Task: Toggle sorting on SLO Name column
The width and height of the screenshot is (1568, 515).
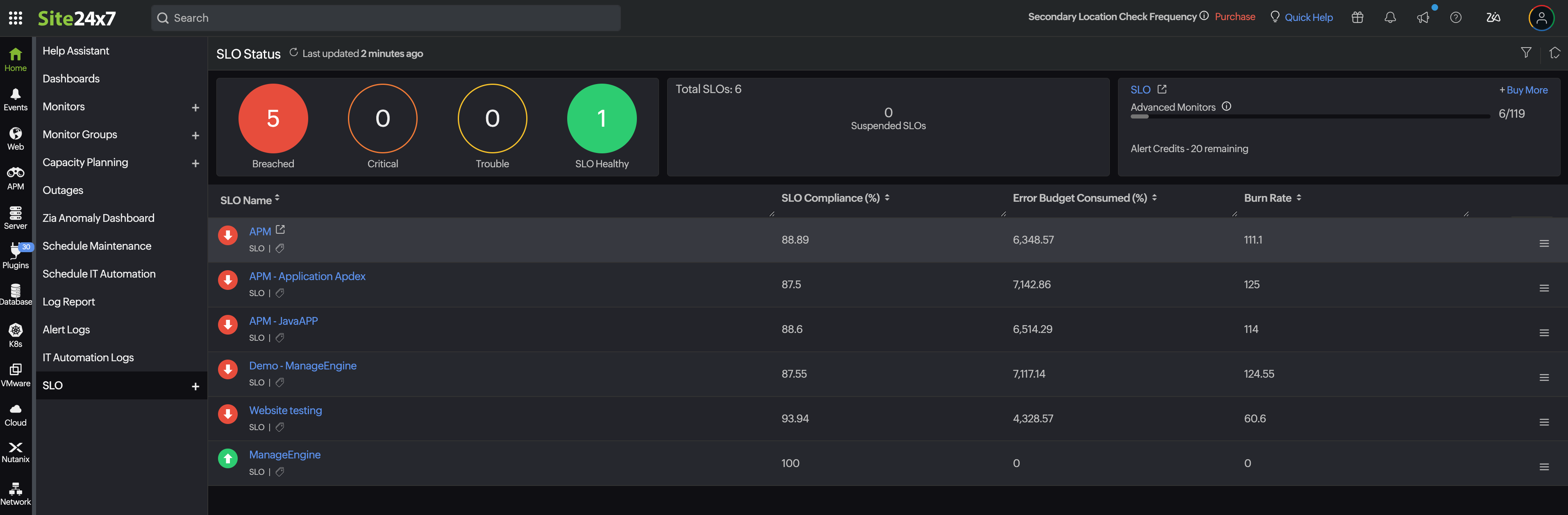Action: (x=277, y=198)
